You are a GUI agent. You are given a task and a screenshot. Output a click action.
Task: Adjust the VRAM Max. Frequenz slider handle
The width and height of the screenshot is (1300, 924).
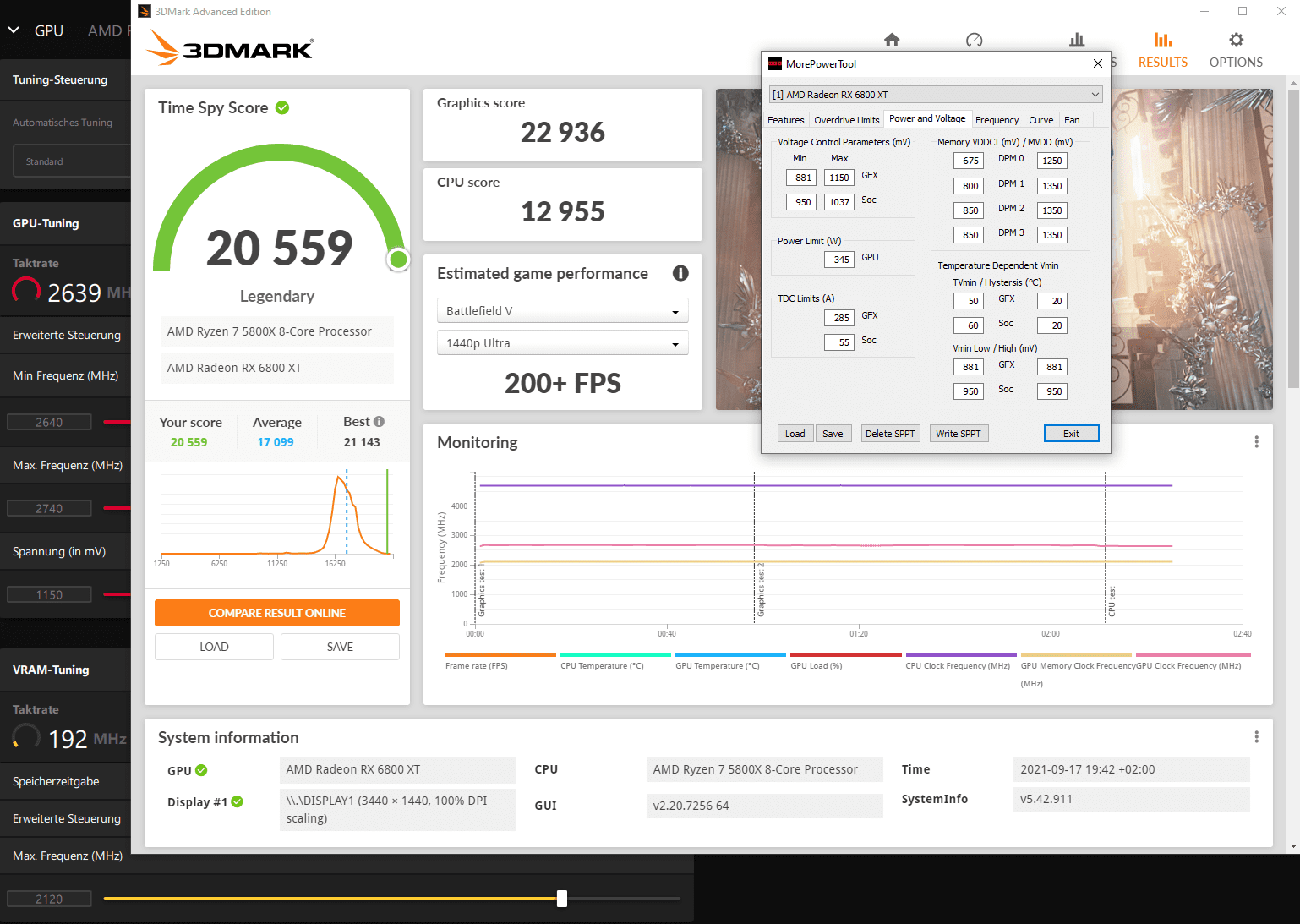point(562,899)
